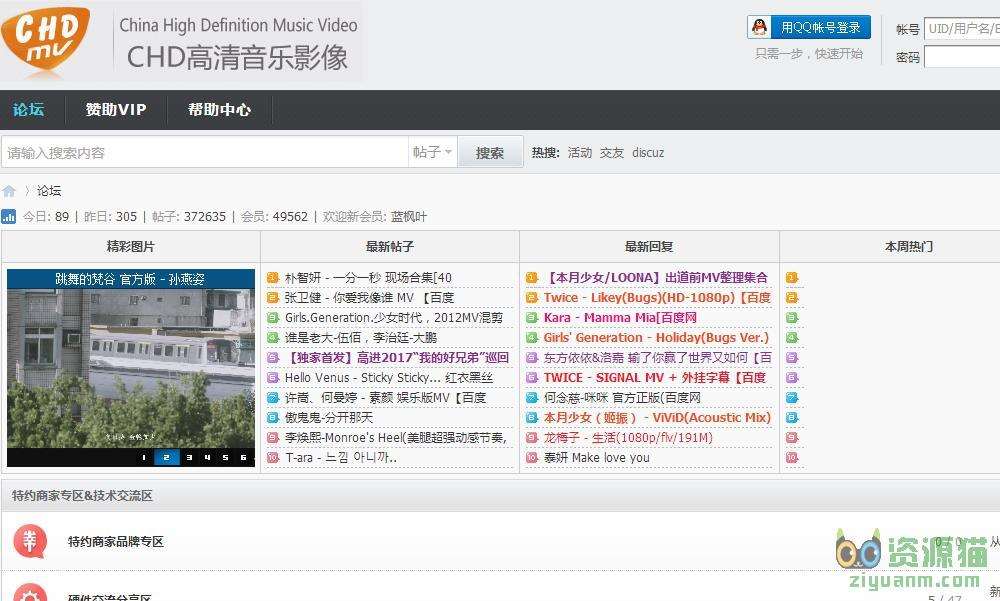Click the number 5 badge beside 高进2017 post
Image resolution: width=1000 pixels, height=601 pixels.
click(273, 357)
